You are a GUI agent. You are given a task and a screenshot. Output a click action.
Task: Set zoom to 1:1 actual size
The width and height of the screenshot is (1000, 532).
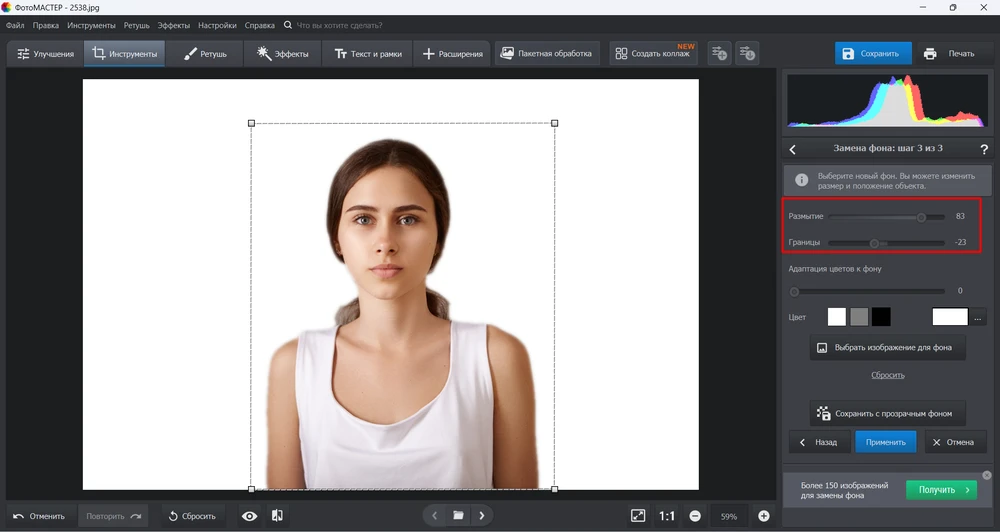tap(667, 516)
